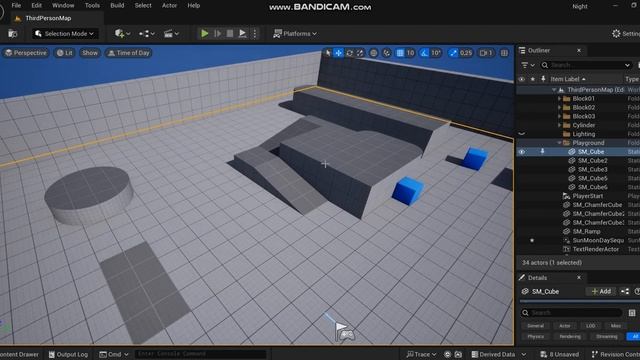Open the Actor menu
The image size is (640, 360).
(169, 5)
